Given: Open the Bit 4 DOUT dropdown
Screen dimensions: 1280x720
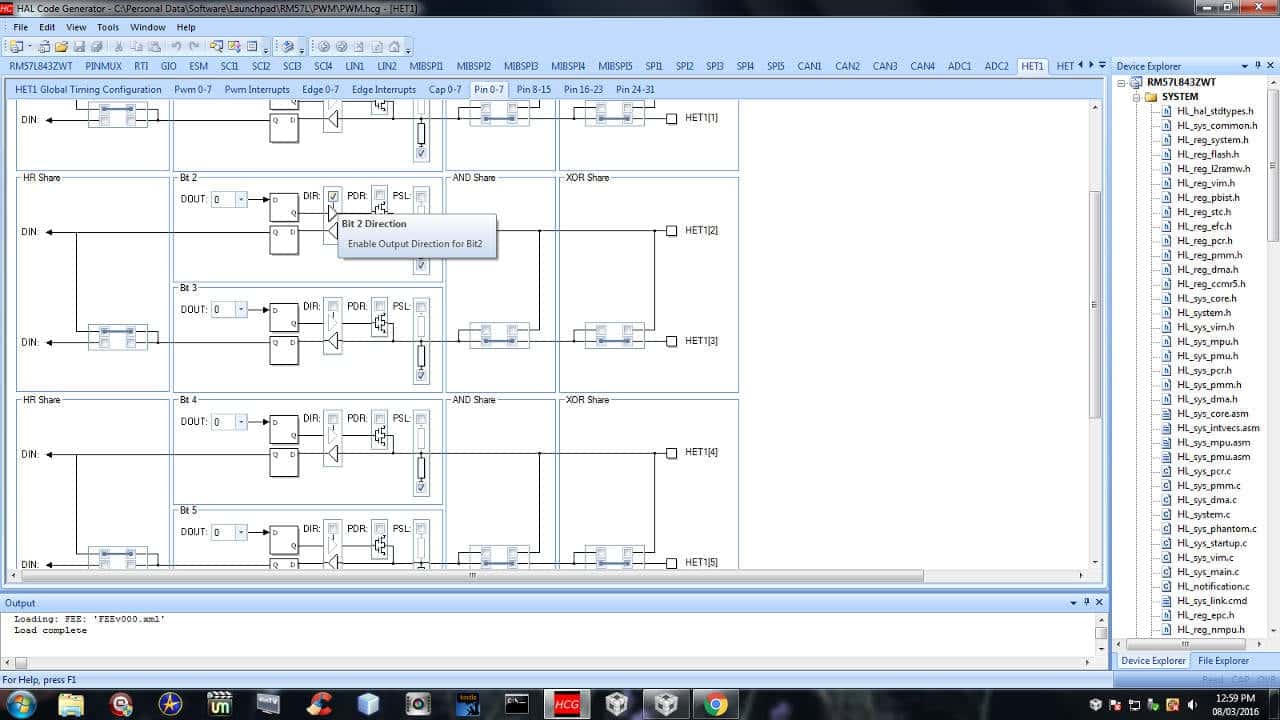Looking at the screenshot, I should 240,422.
